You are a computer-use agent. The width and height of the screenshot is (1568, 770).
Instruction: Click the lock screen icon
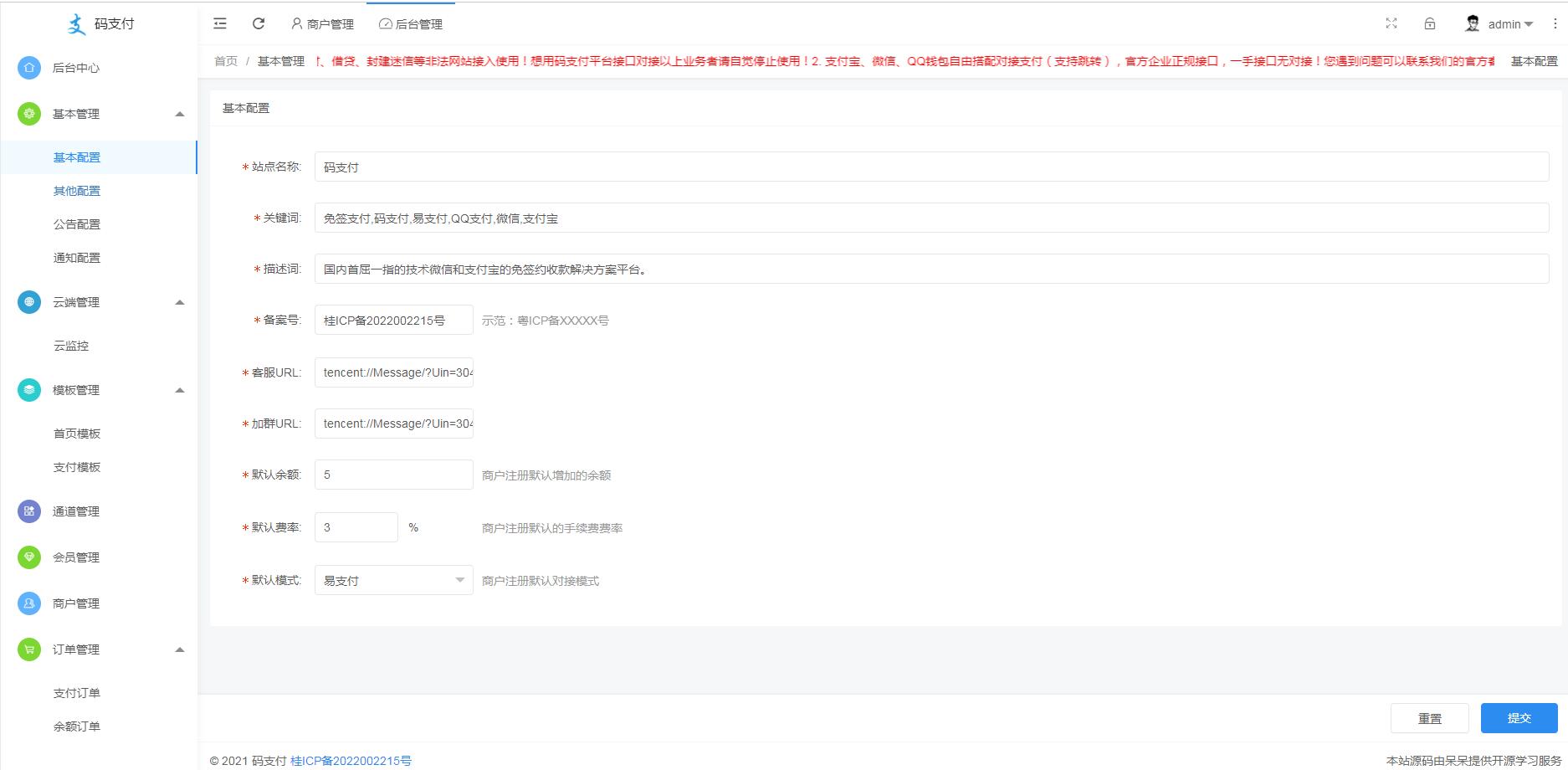pyautogui.click(x=1430, y=23)
